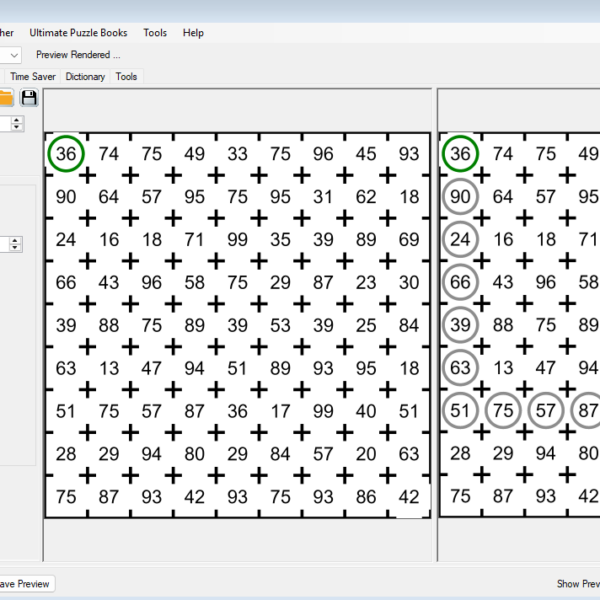Click the number 17 in left puzzle
The image size is (600, 600).
click(280, 411)
